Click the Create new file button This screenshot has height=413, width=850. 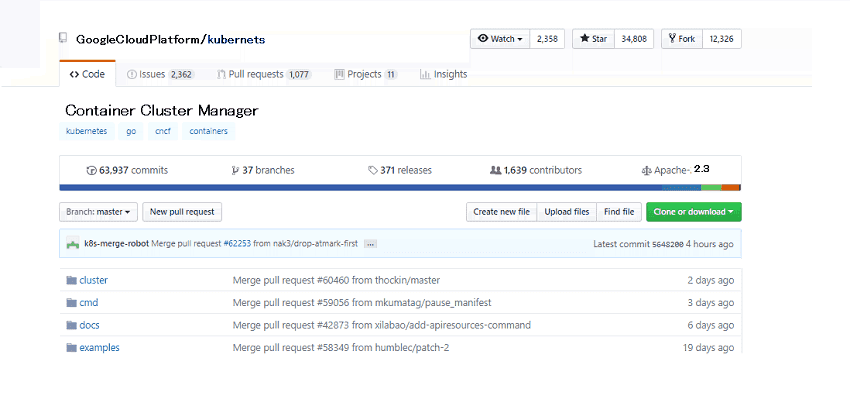(501, 212)
